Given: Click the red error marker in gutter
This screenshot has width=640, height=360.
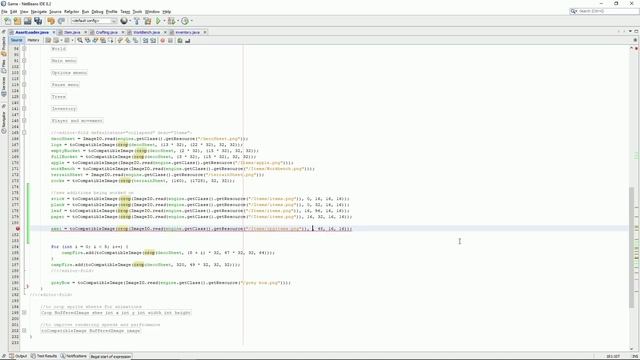Looking at the screenshot, I should [x=18, y=229].
